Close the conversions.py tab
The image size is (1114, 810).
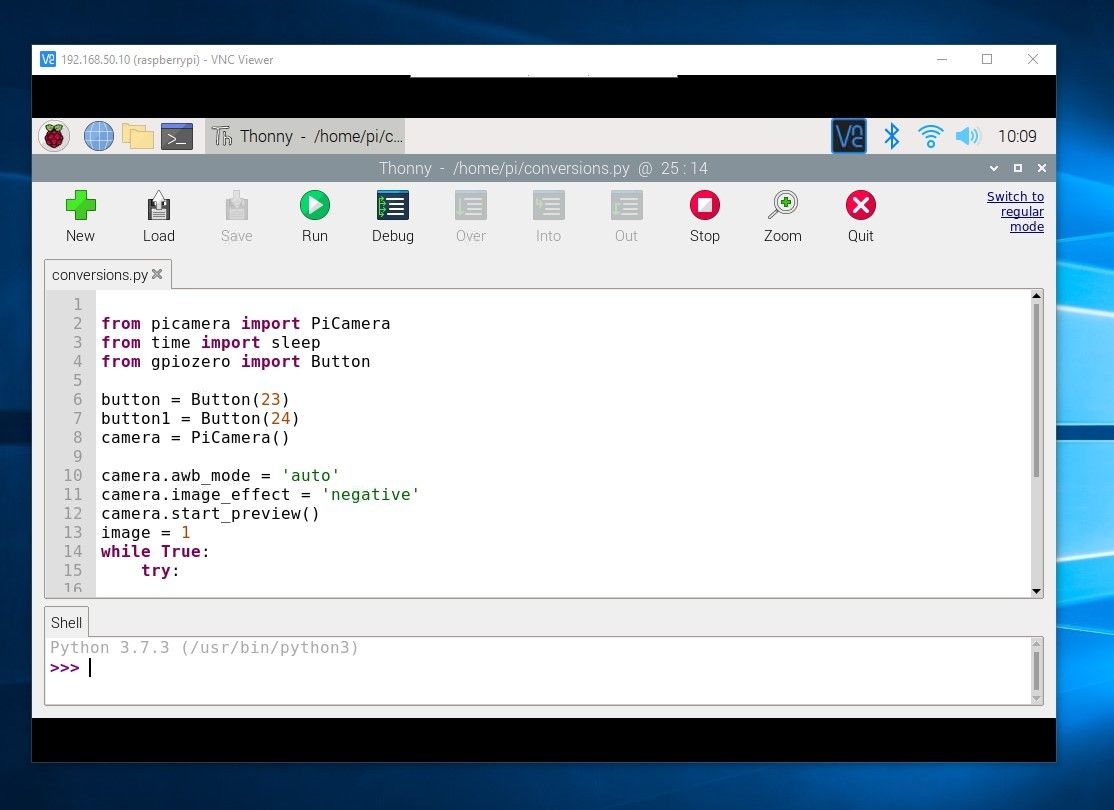pos(158,274)
